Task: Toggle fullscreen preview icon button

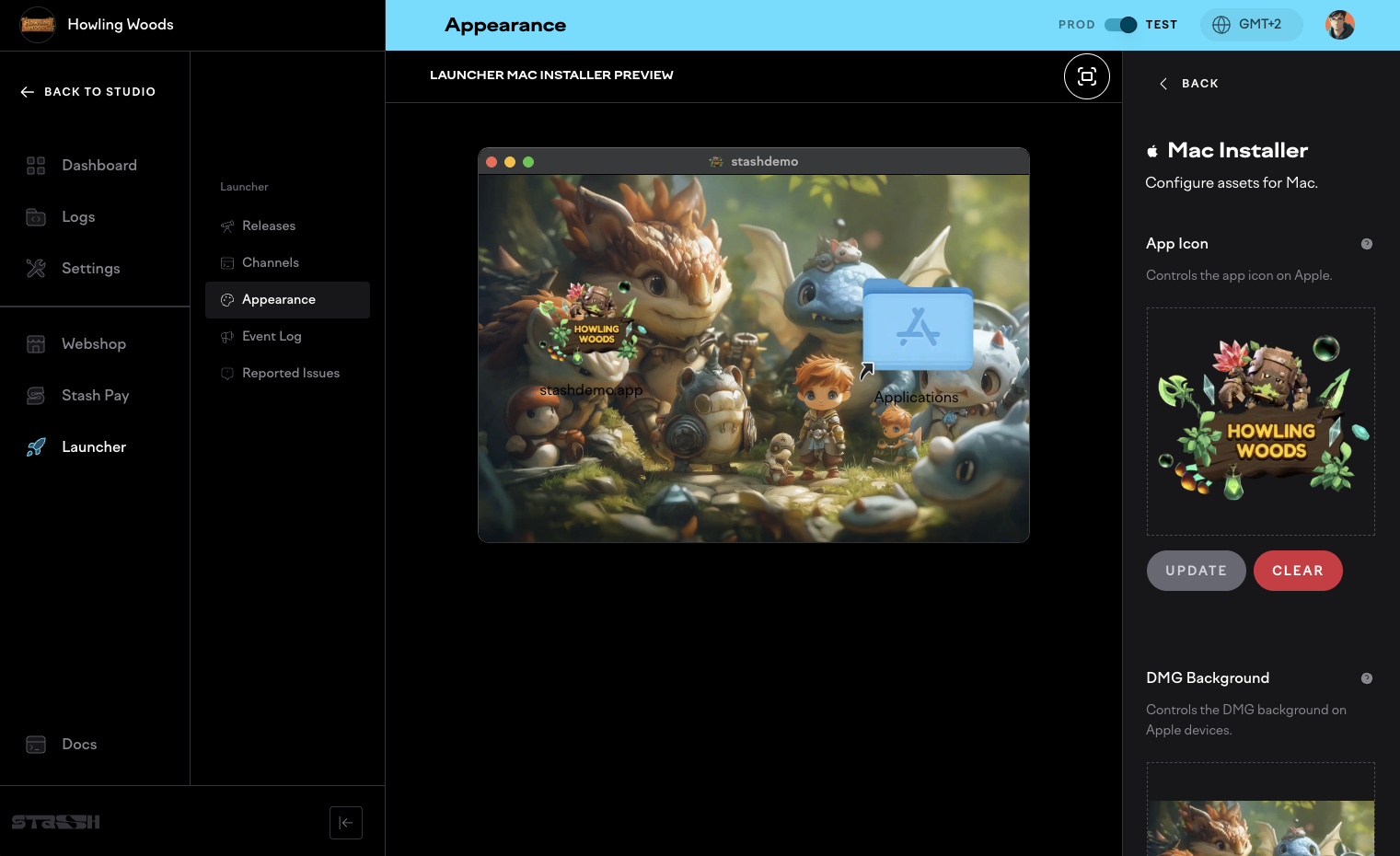Action: click(1087, 76)
